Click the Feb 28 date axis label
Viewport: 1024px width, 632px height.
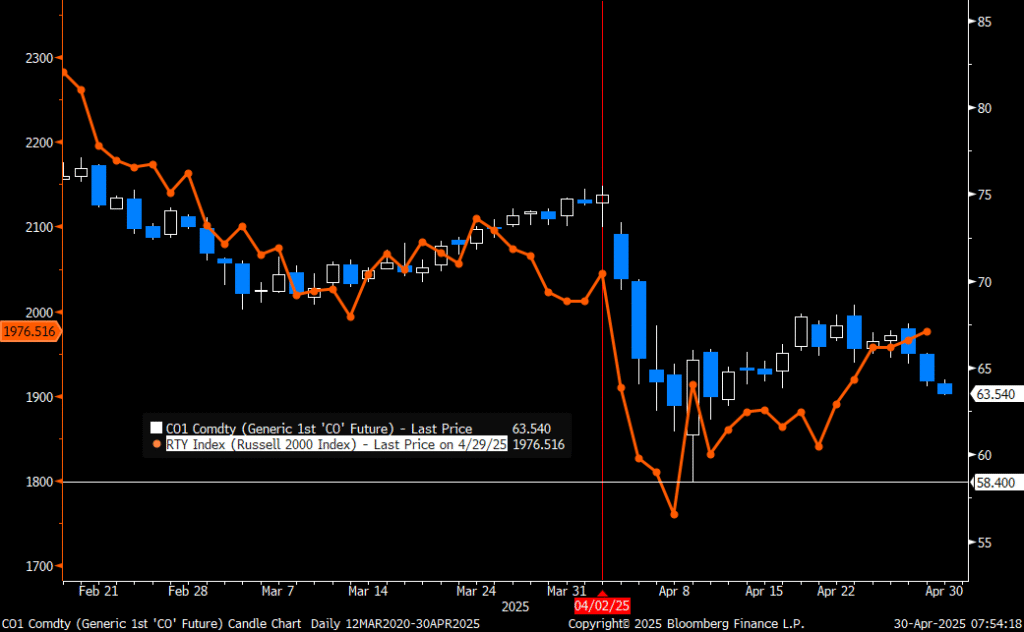[x=187, y=591]
